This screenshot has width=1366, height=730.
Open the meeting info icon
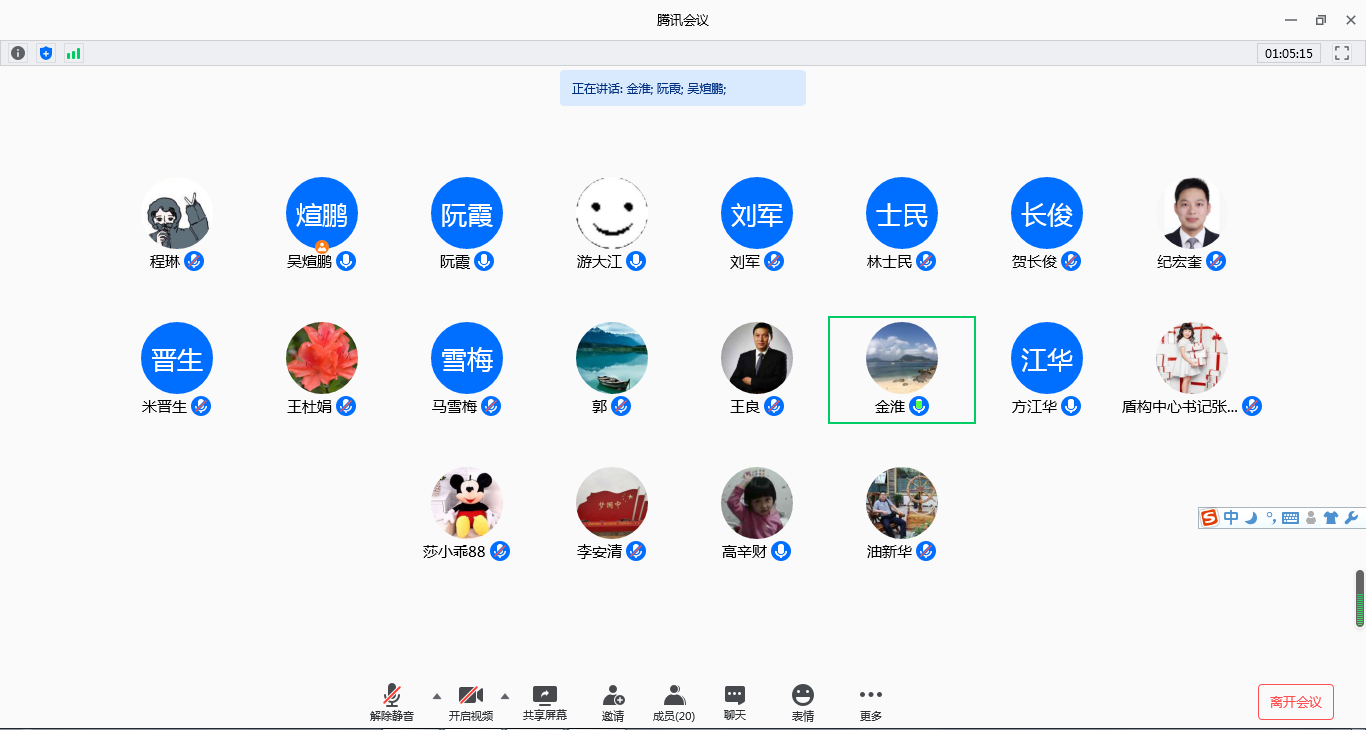(18, 53)
